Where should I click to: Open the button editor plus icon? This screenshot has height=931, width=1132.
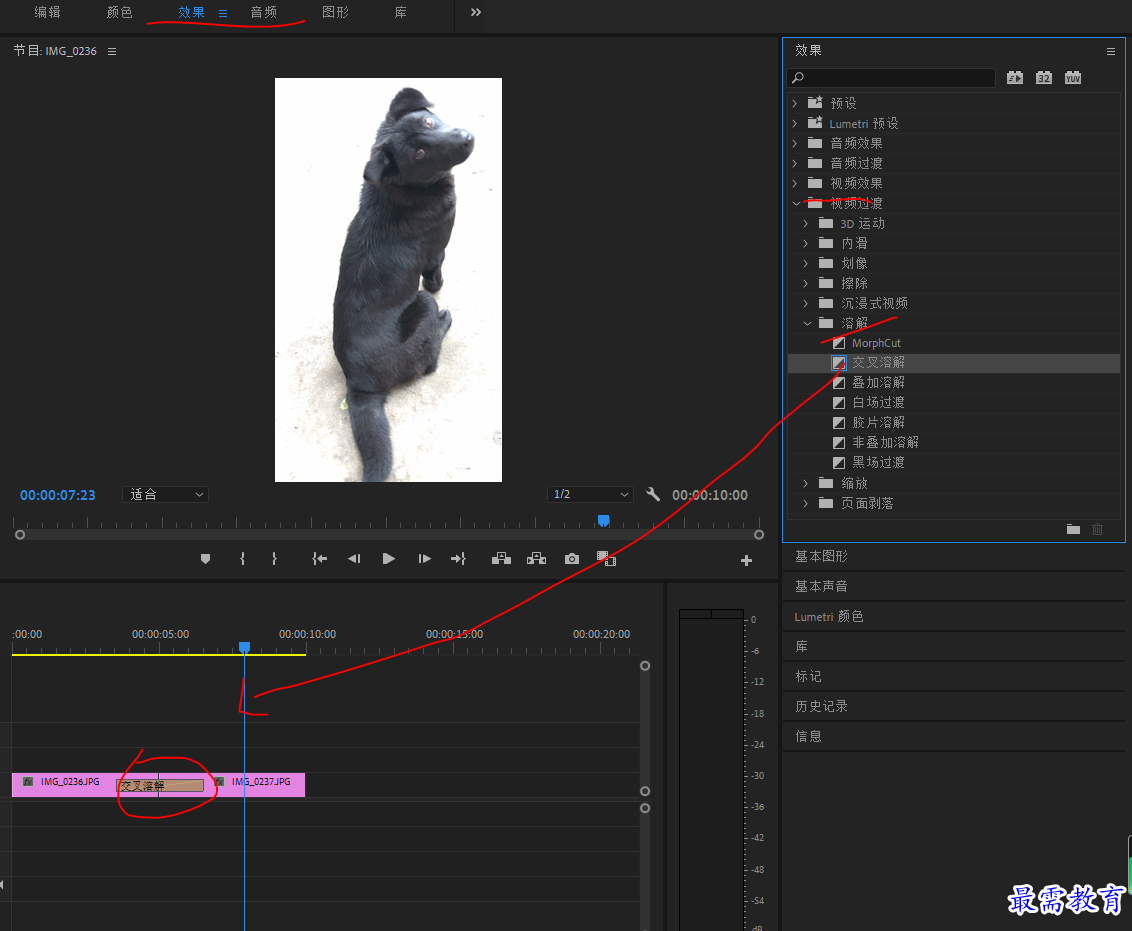tap(746, 561)
